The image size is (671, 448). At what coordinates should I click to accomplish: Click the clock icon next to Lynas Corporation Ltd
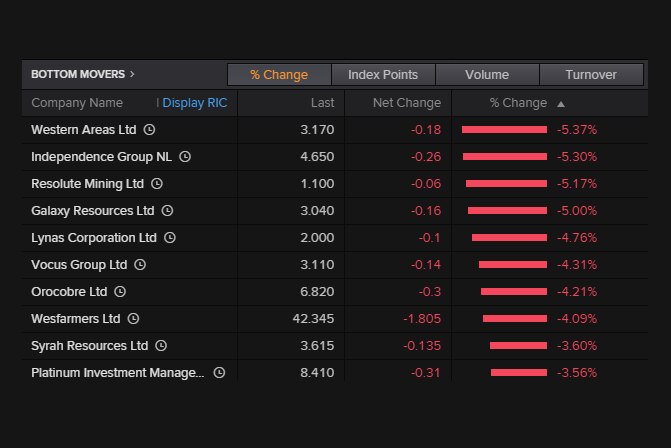170,237
